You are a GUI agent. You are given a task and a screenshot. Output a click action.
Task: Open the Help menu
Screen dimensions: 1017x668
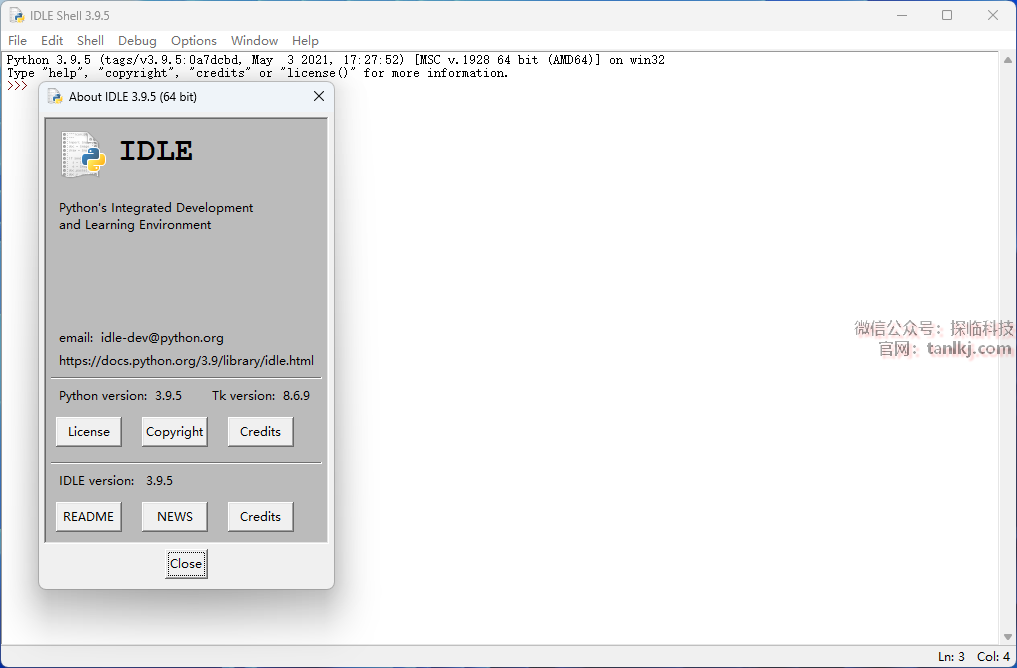pos(305,41)
